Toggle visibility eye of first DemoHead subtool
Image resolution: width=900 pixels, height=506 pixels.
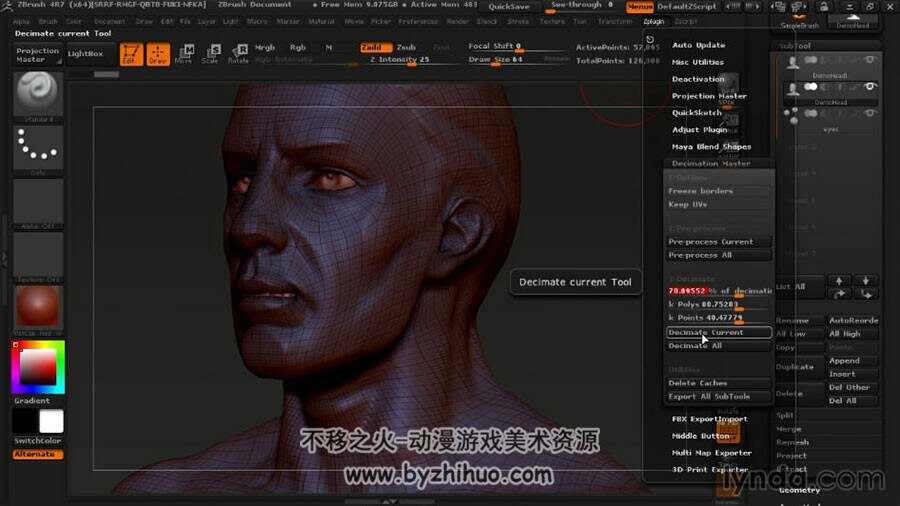870,60
